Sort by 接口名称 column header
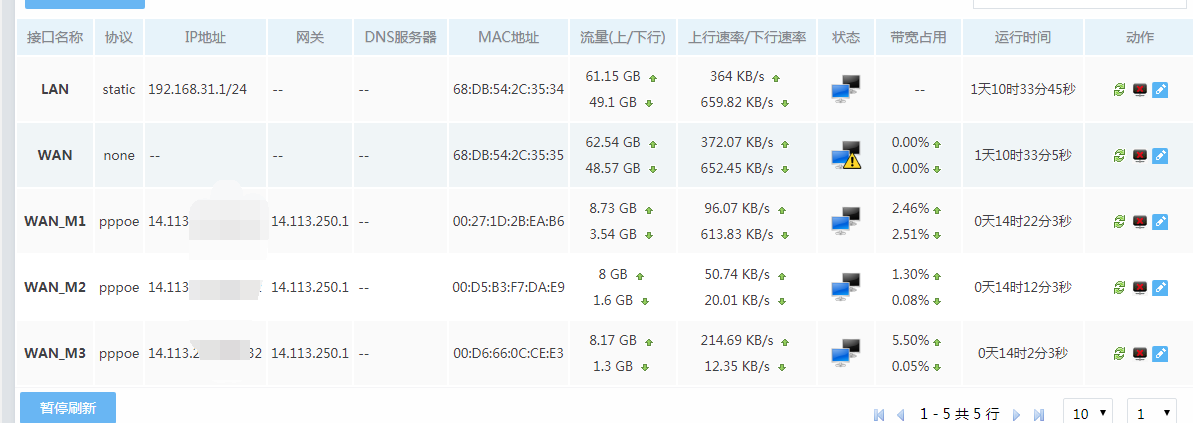 55,37
